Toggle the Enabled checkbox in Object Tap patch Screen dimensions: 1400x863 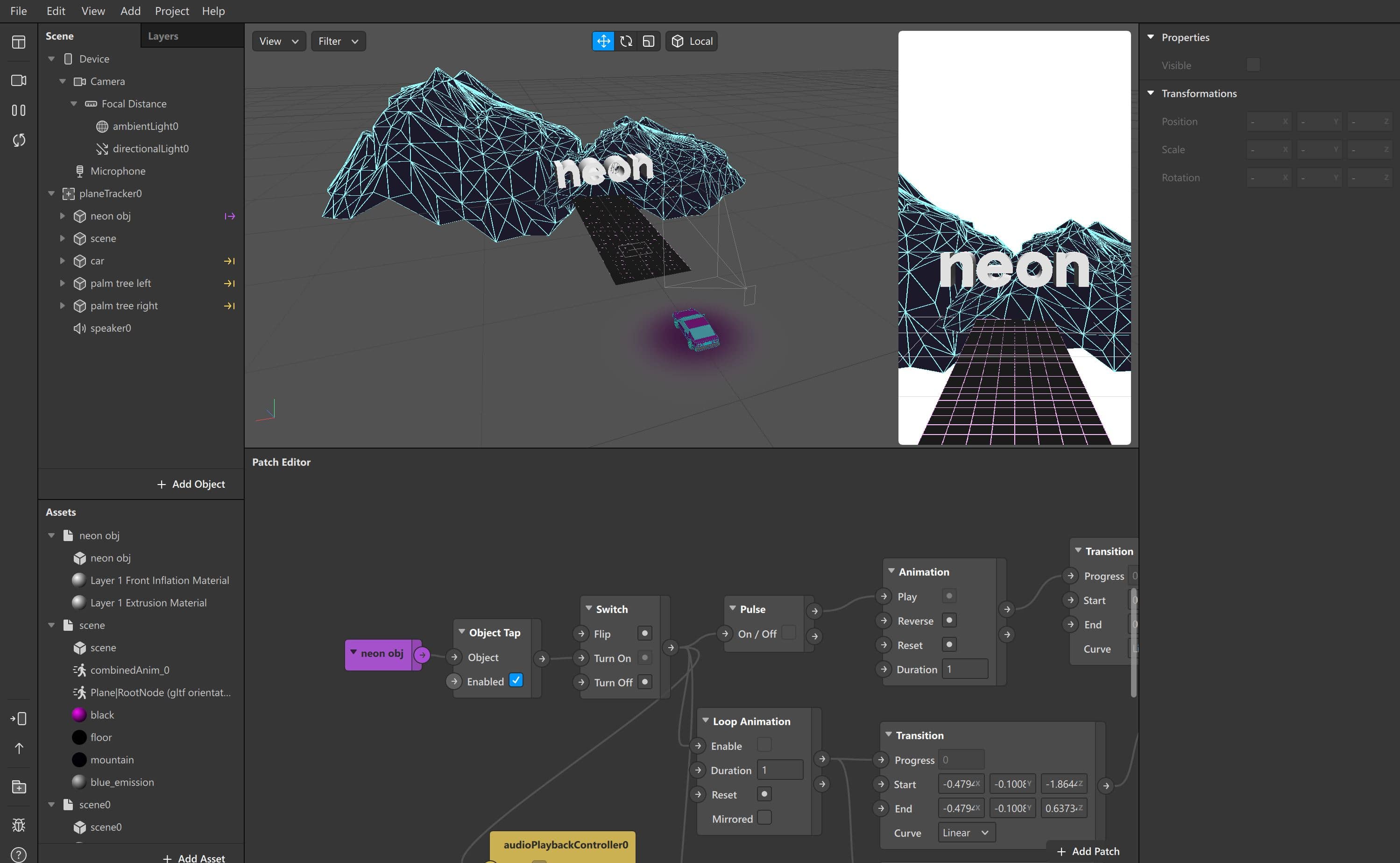518,681
